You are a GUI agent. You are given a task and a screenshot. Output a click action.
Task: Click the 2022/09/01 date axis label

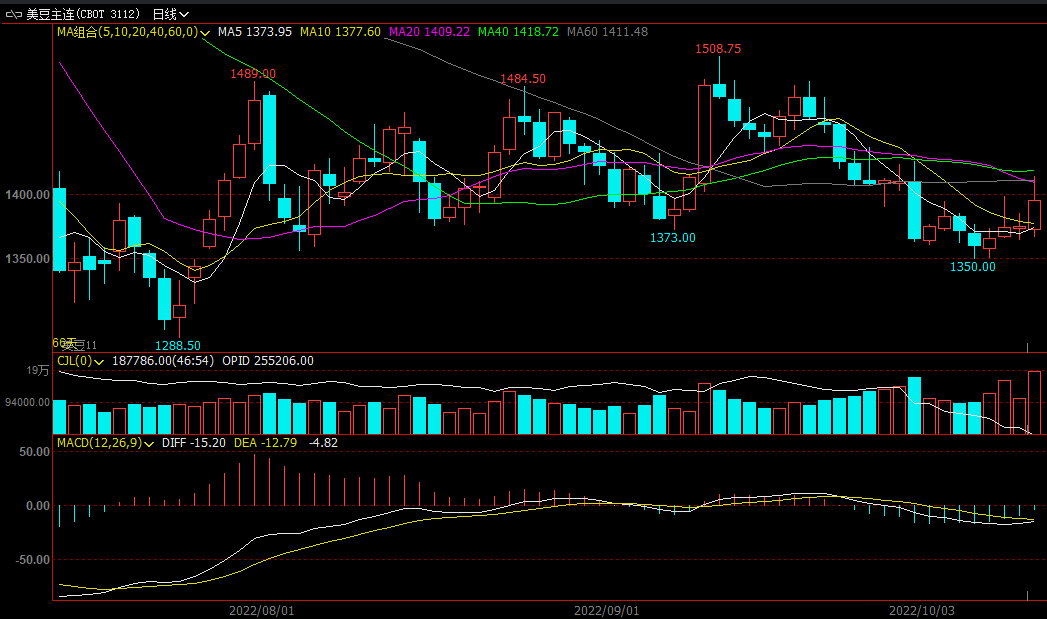tap(606, 609)
